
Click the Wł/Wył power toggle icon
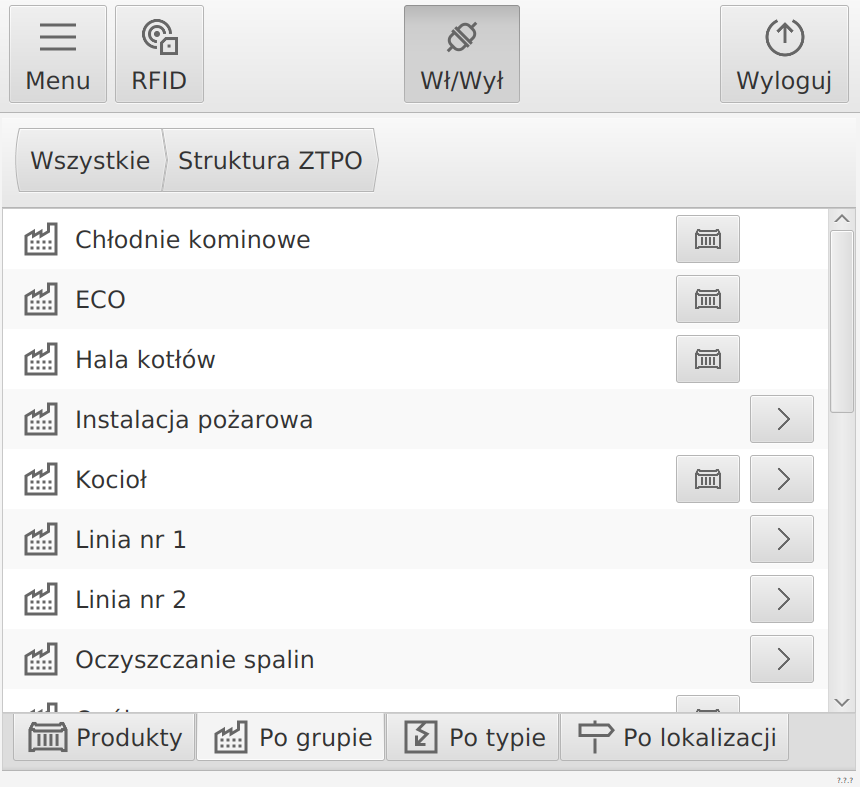(x=461, y=38)
